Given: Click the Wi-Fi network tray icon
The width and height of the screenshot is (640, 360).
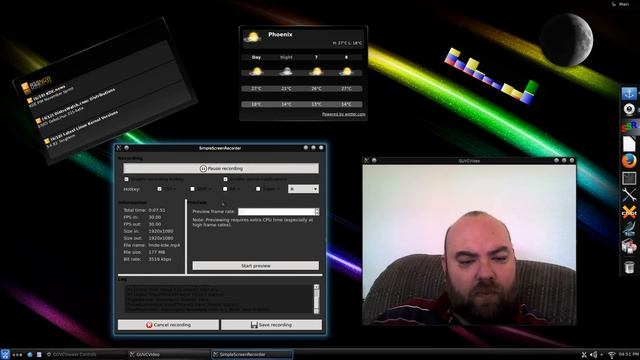Looking at the screenshot, I should tap(611, 355).
